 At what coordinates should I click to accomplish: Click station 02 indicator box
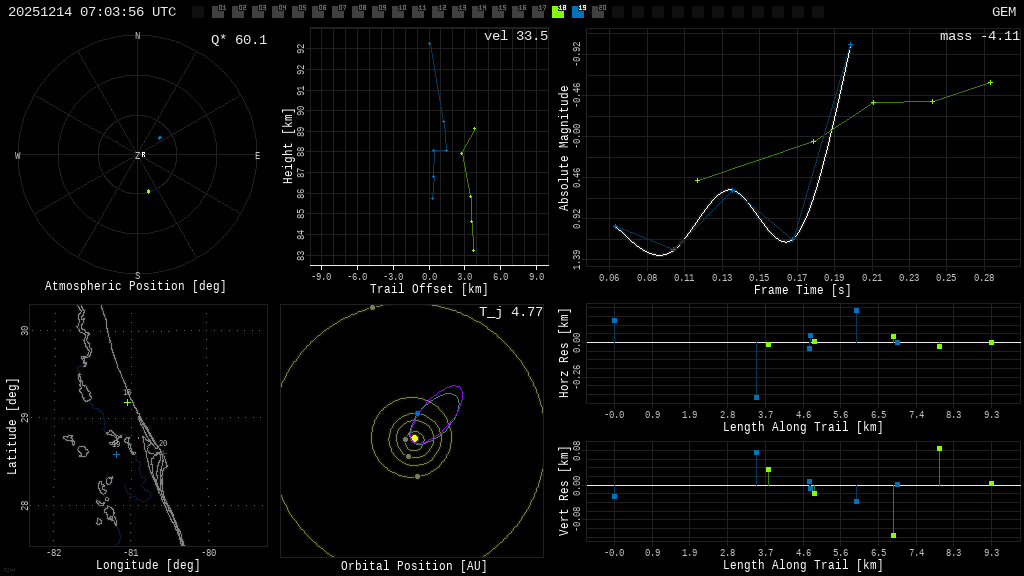point(238,12)
